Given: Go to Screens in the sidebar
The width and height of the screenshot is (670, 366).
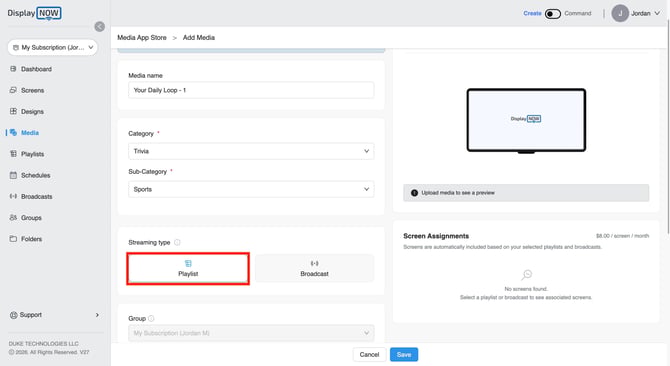Looking at the screenshot, I should click(32, 90).
